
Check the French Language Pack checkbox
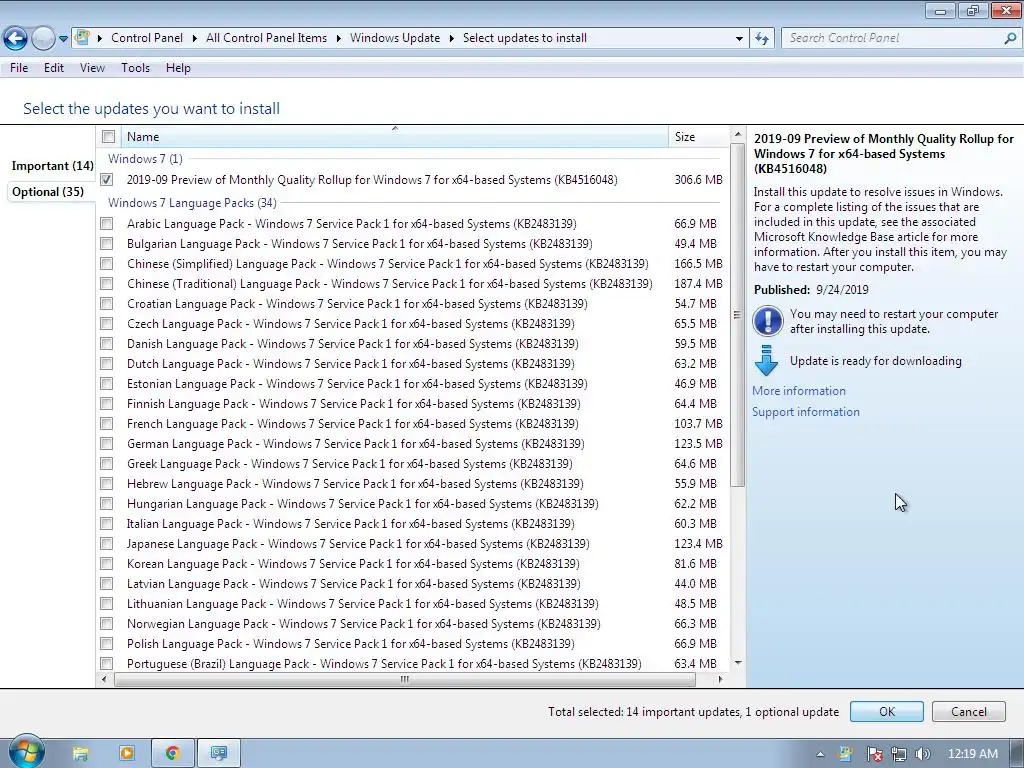[x=106, y=424]
